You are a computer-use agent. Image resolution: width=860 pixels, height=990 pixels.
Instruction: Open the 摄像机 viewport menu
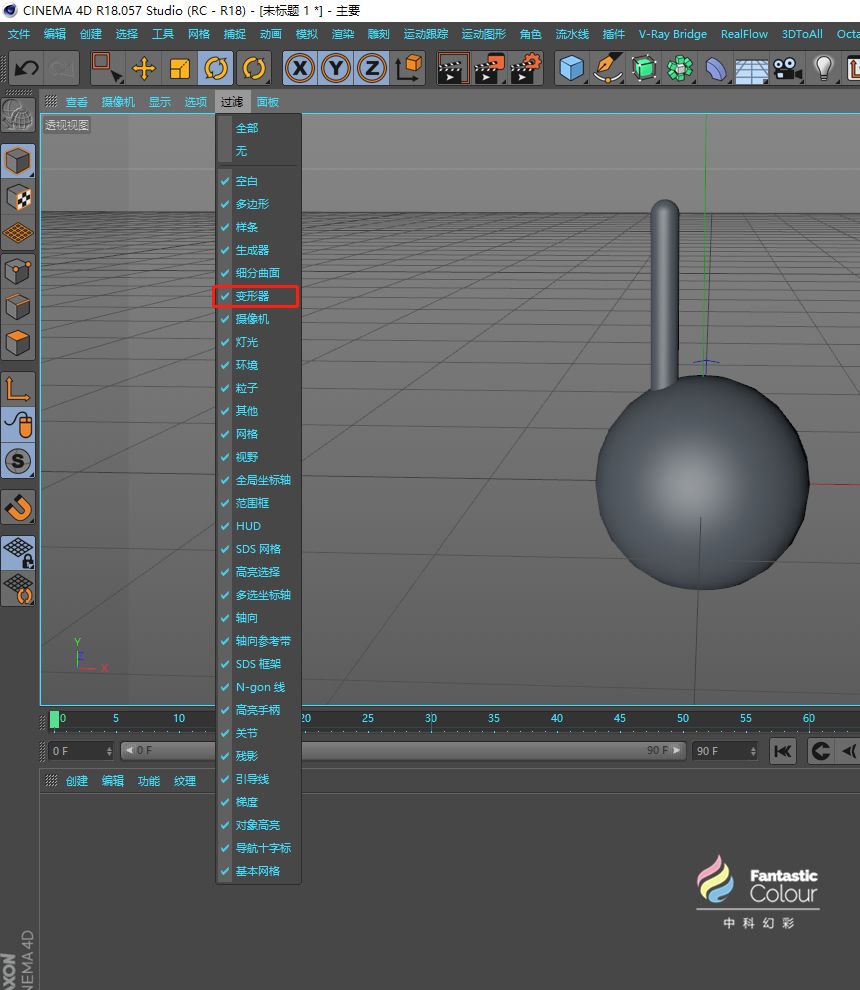pos(118,102)
